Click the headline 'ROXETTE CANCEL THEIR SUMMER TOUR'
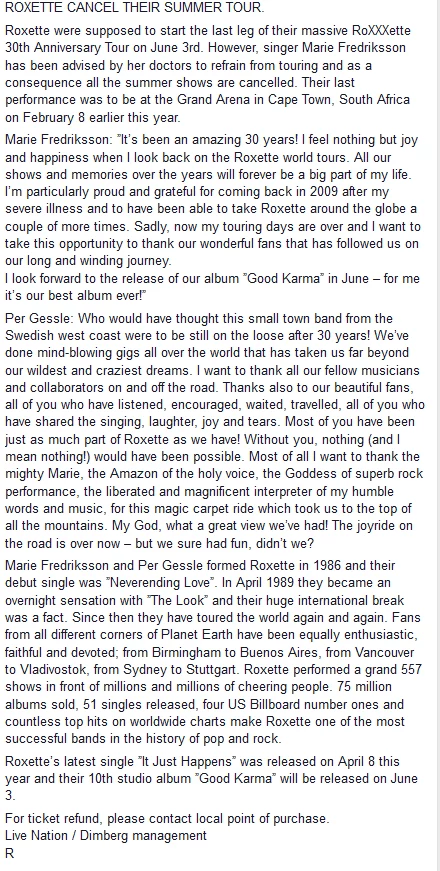The width and height of the screenshot is (440, 871). pyautogui.click(x=134, y=7)
